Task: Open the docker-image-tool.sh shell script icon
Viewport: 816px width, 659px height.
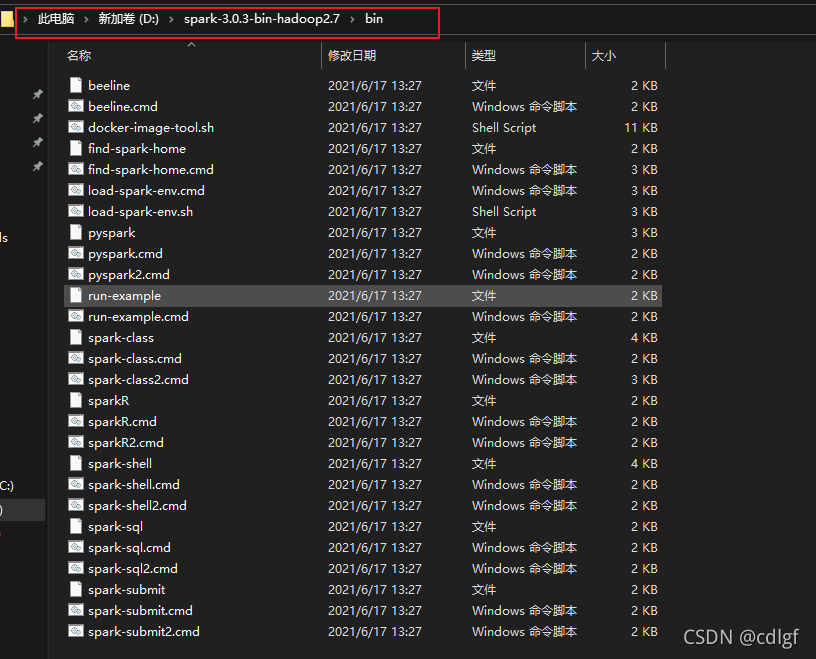Action: coord(76,127)
